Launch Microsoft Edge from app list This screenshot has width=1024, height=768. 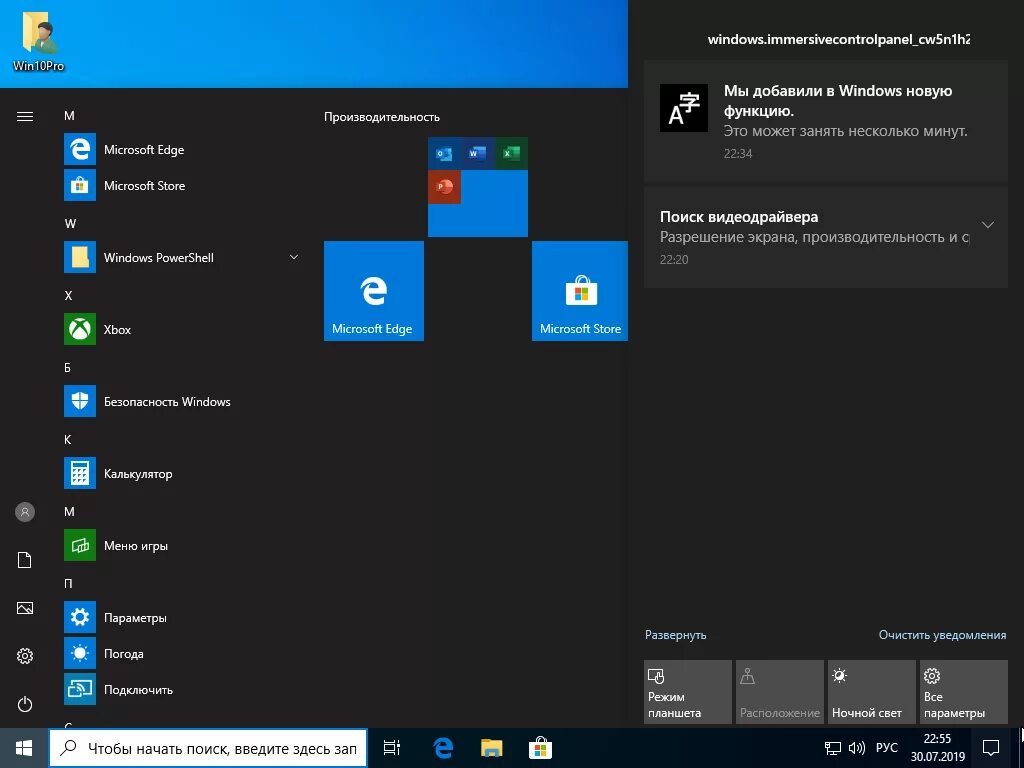182,150
